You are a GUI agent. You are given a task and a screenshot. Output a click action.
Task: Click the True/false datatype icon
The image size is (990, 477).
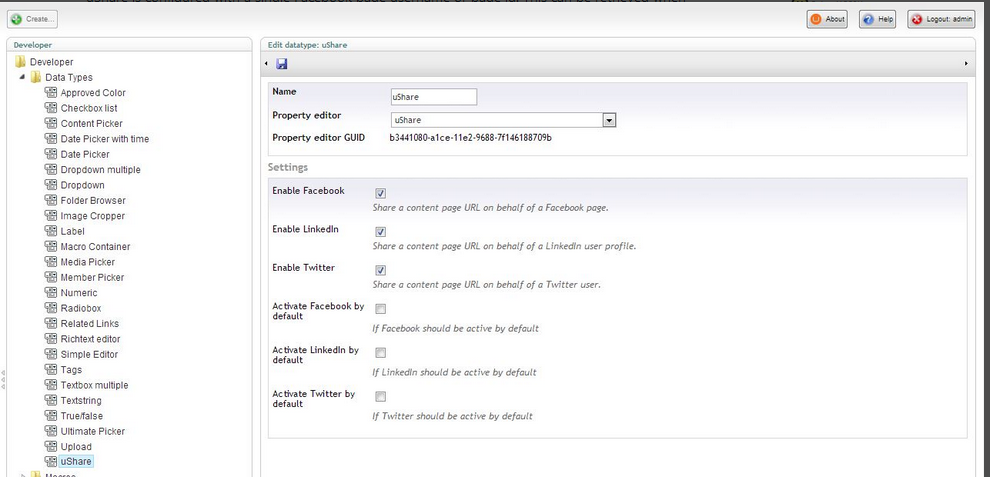51,416
